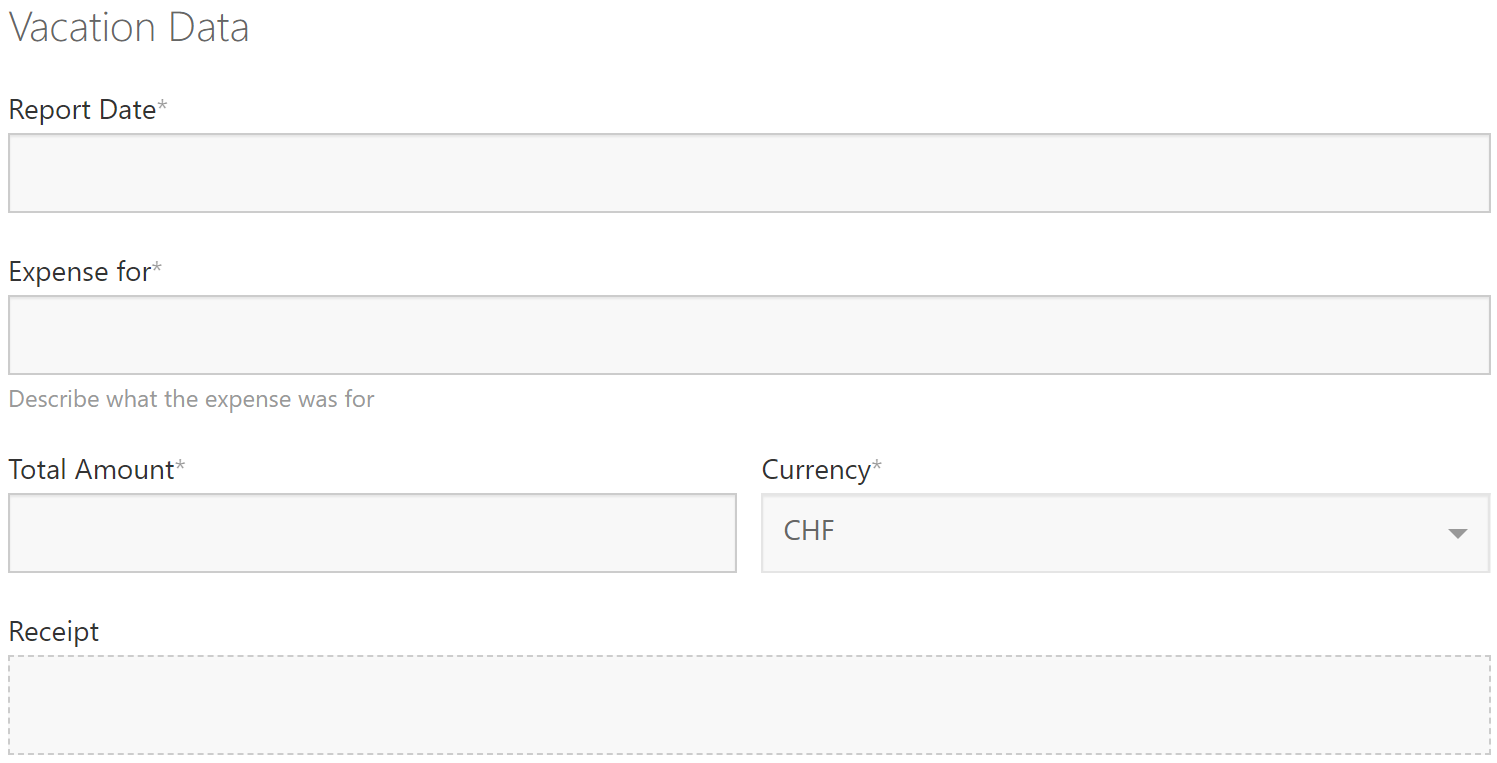
Task: Click the Total Amount input box
Action: [372, 533]
